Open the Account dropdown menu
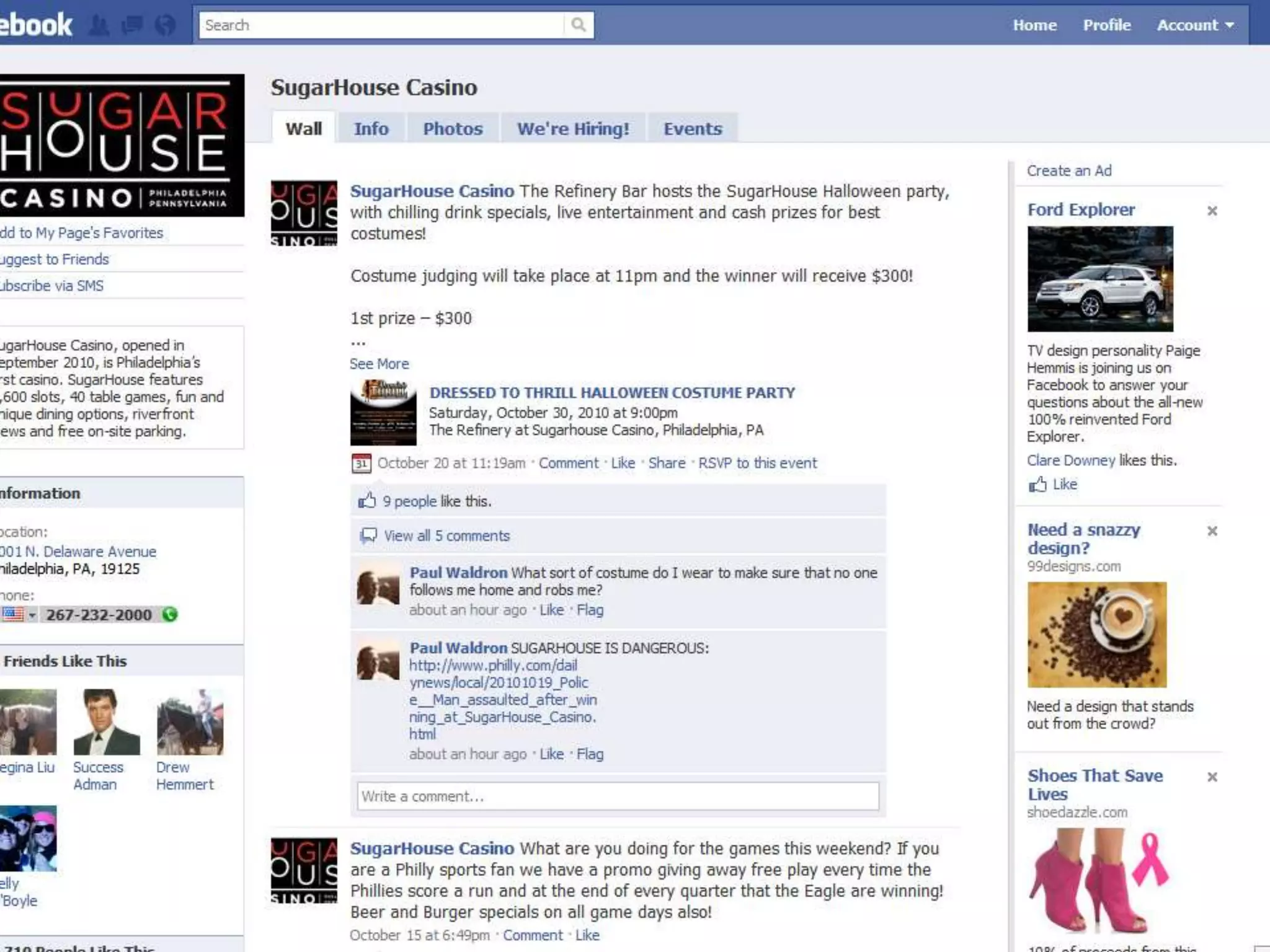The image size is (1270, 952). pos(1195,25)
